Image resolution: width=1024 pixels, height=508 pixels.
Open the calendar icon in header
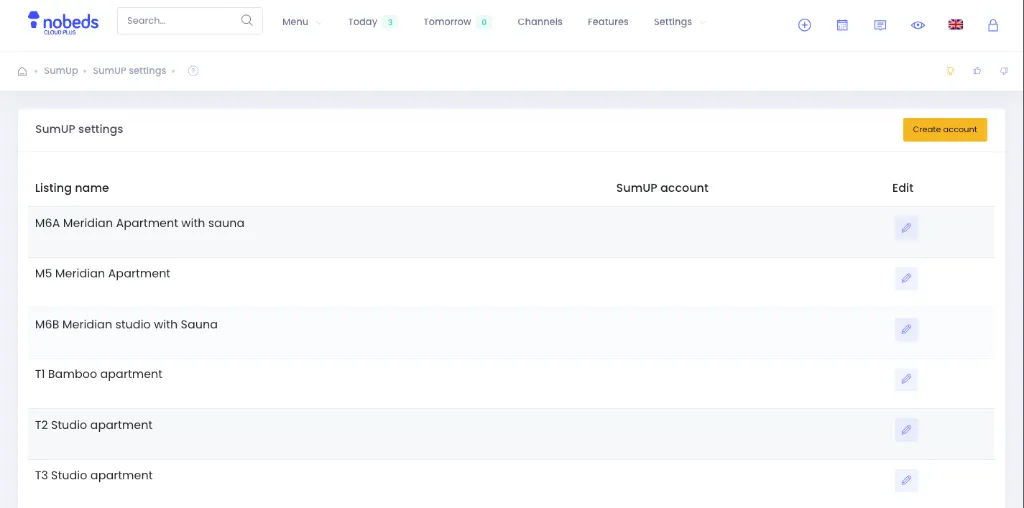(x=842, y=25)
